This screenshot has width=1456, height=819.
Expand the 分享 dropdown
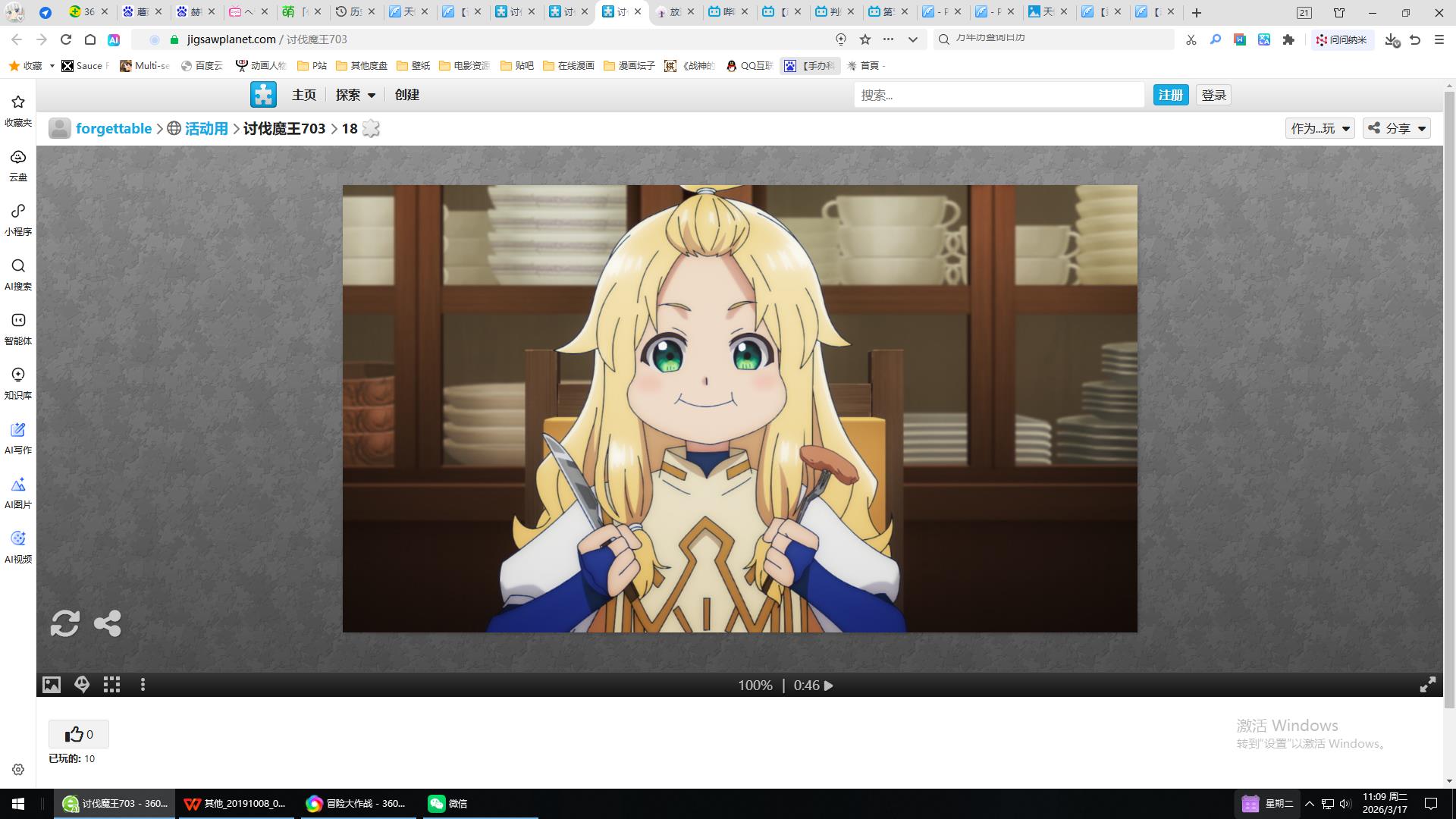coord(1397,128)
